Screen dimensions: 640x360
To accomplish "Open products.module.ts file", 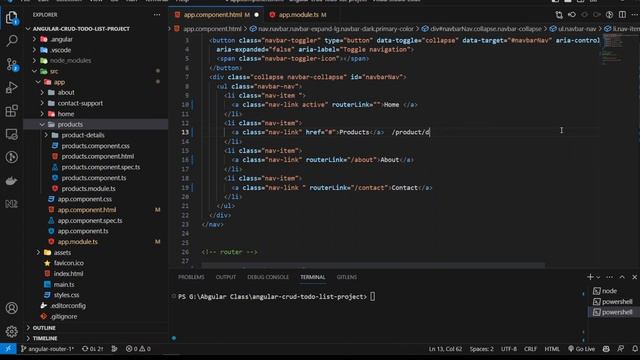I will pos(88,188).
